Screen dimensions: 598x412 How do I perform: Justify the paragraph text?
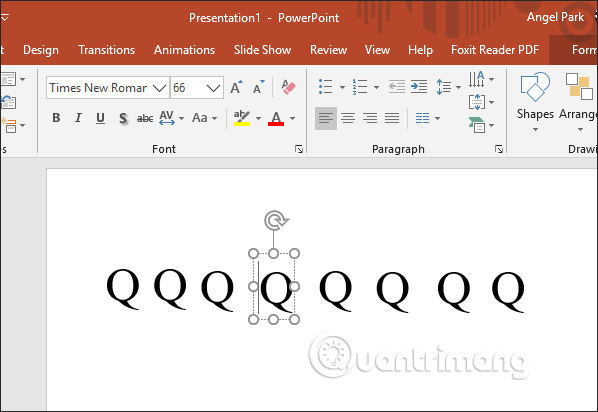pyautogui.click(x=392, y=118)
